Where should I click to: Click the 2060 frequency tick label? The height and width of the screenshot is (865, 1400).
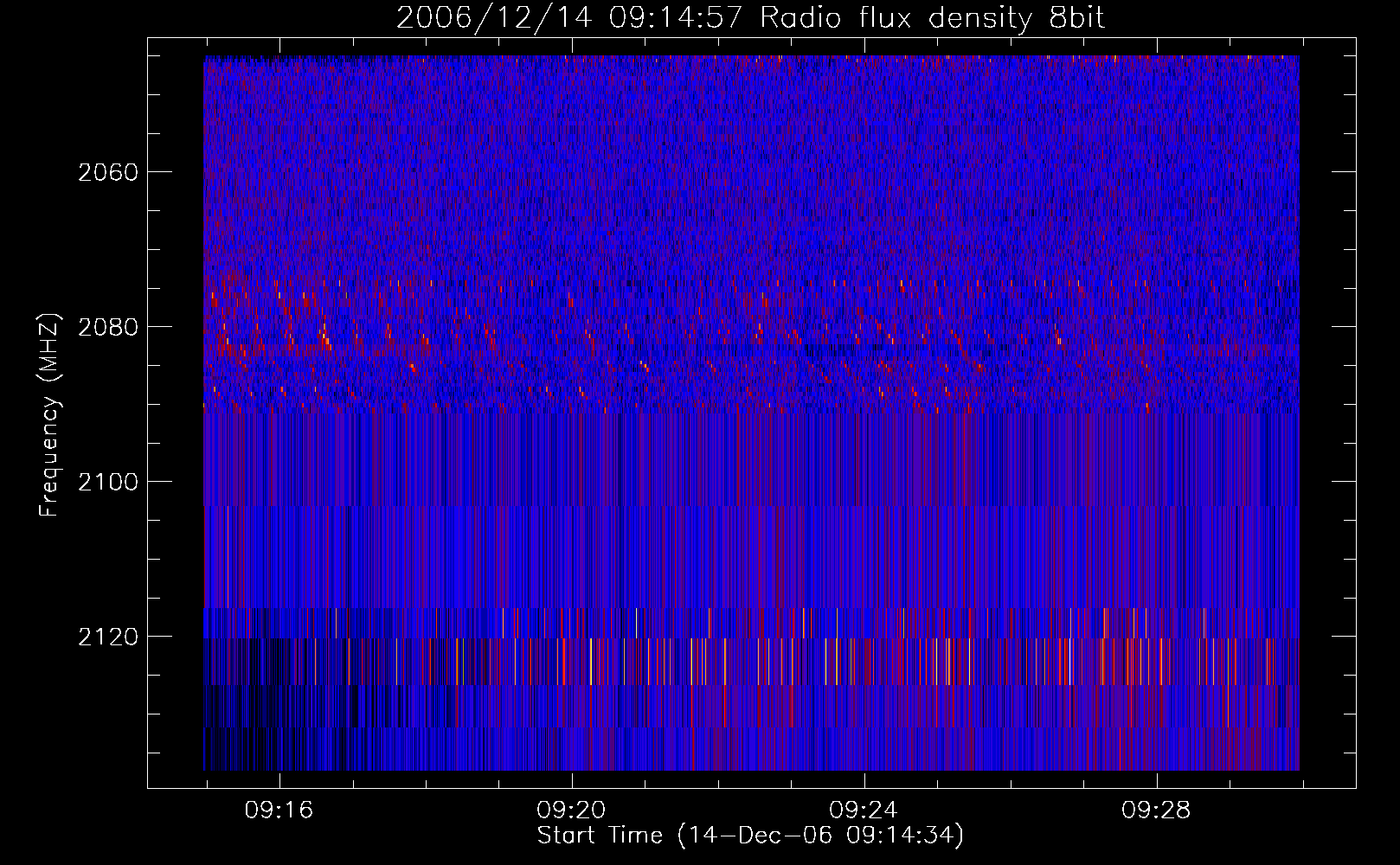click(108, 172)
